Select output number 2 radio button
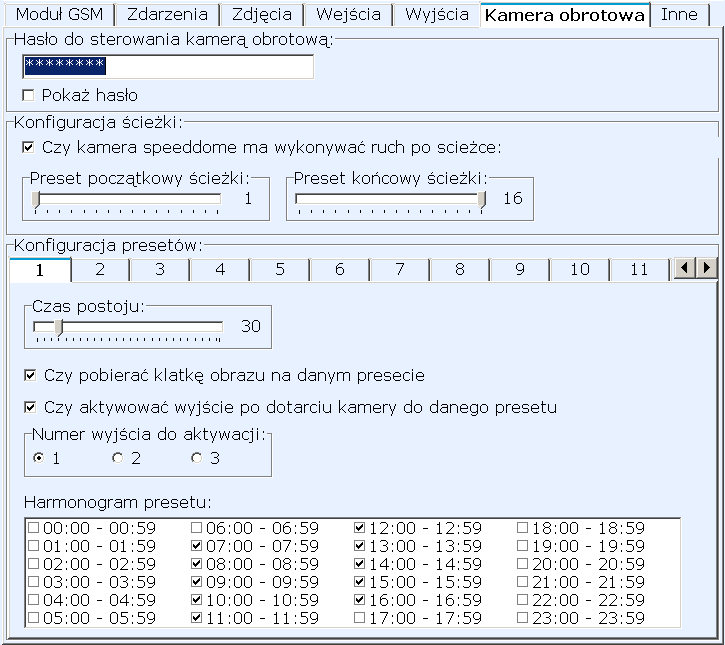The image size is (725, 645). [x=118, y=458]
